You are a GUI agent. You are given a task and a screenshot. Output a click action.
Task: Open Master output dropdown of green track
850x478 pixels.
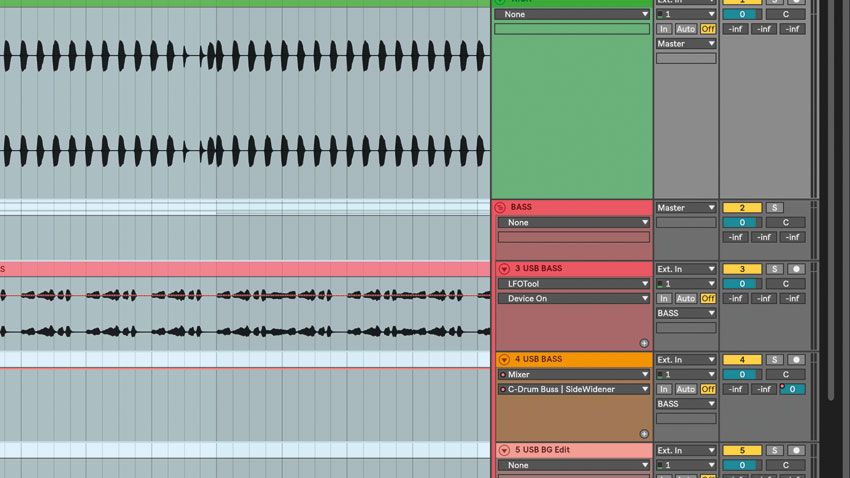(686, 43)
